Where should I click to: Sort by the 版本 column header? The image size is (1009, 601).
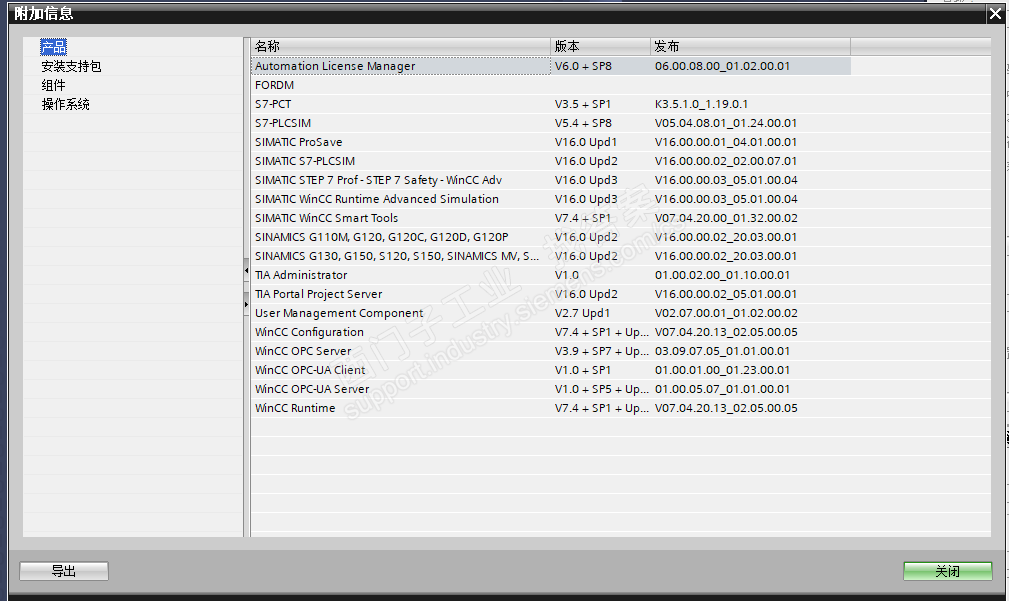pyautogui.click(x=600, y=46)
